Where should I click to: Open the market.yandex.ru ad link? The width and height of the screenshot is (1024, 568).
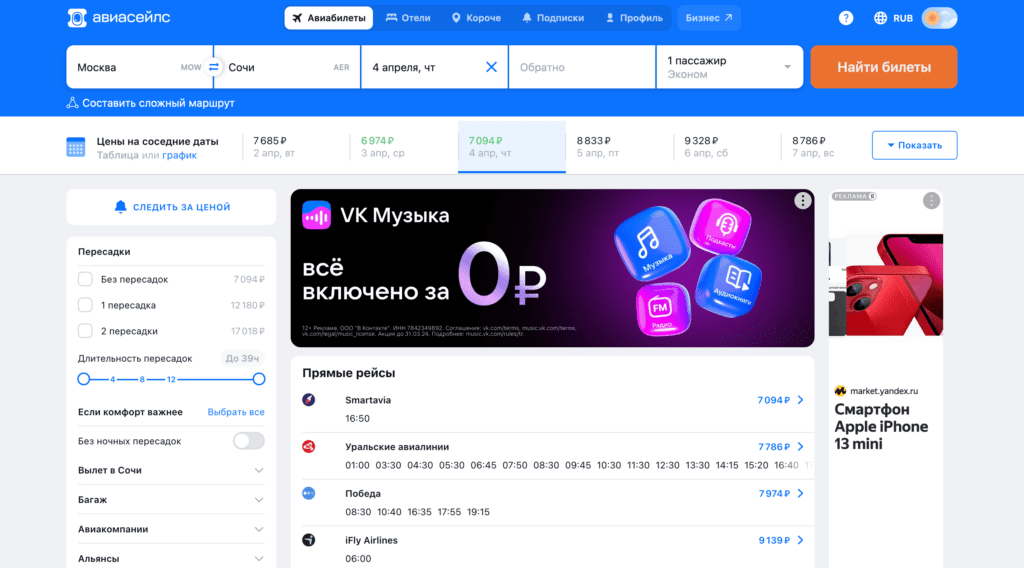pos(884,391)
